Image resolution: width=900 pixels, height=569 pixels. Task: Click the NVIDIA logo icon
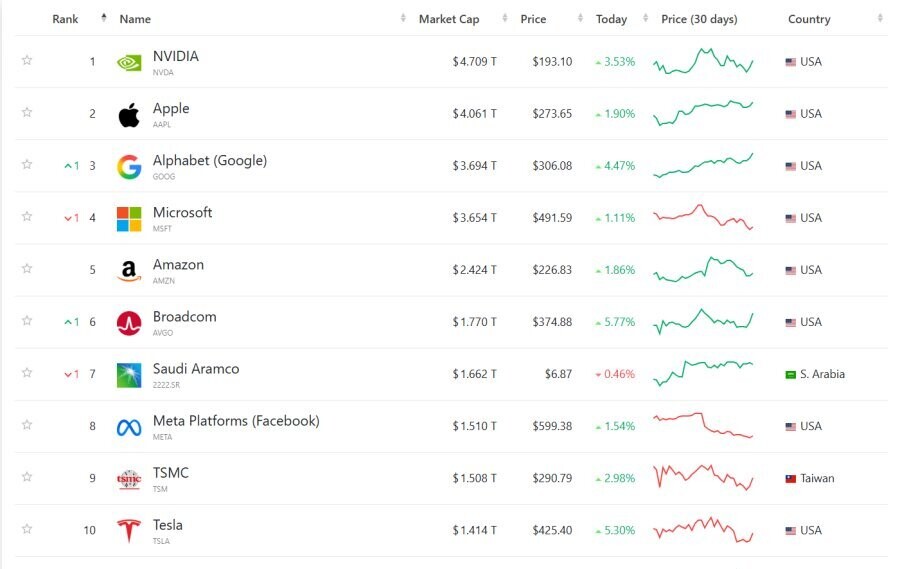(129, 62)
